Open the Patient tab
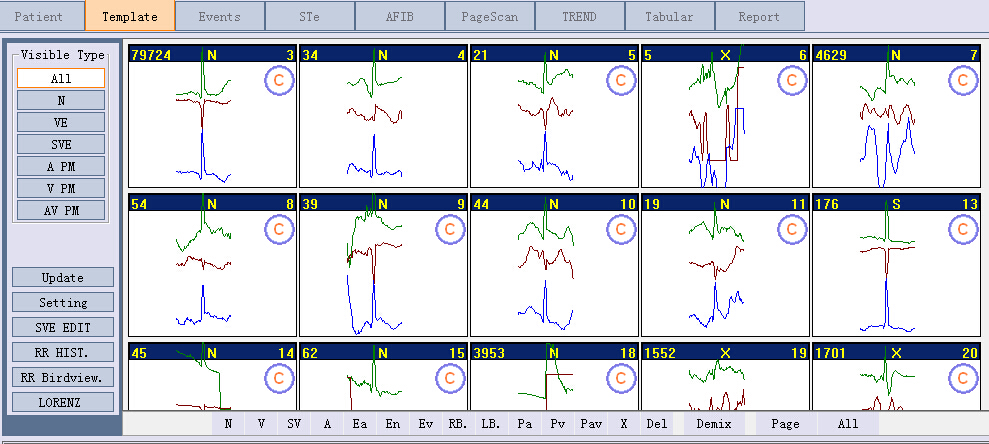Viewport: 989px width, 444px height. point(40,16)
